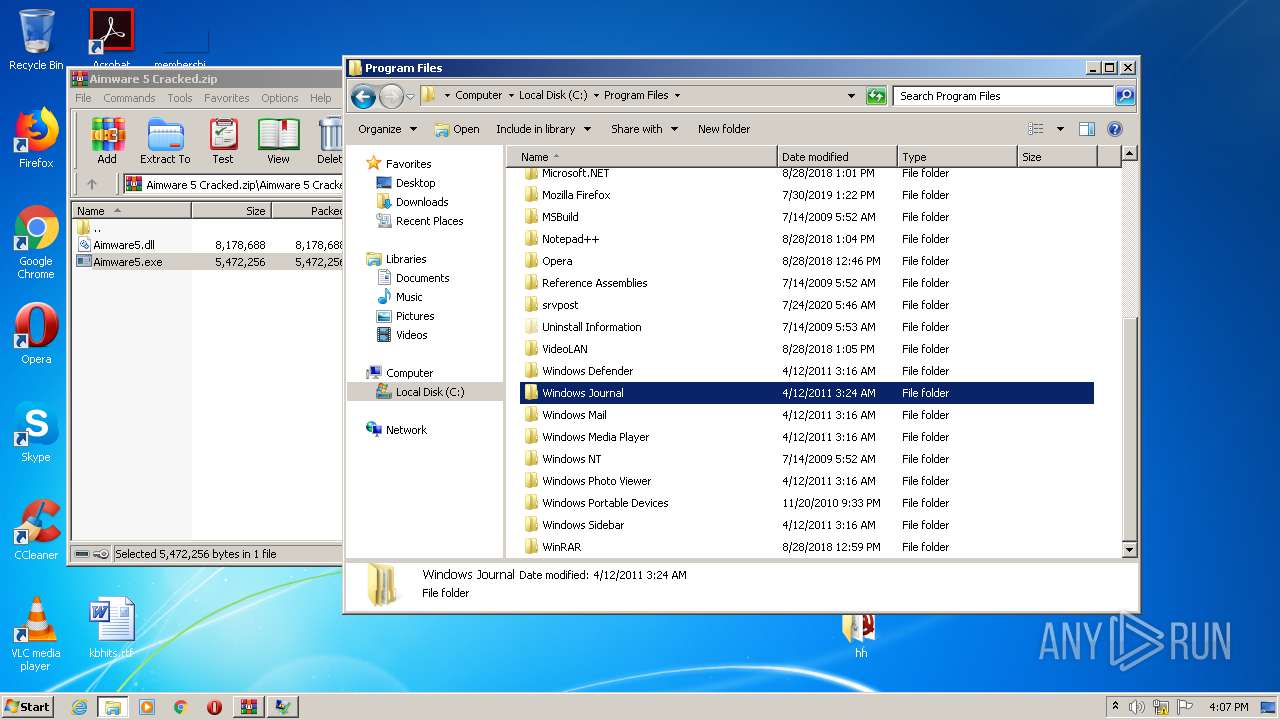Open Include in library dropdown
Screen dimensions: 1280x720
pos(544,129)
